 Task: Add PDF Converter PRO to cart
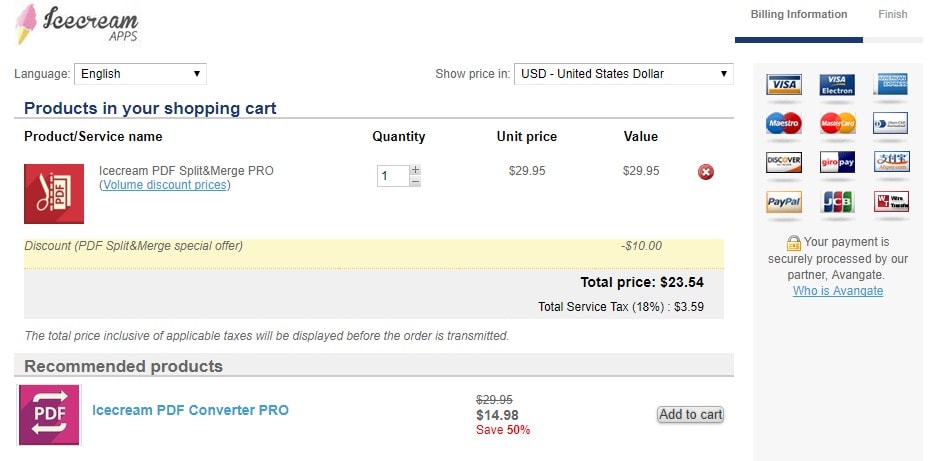690,415
